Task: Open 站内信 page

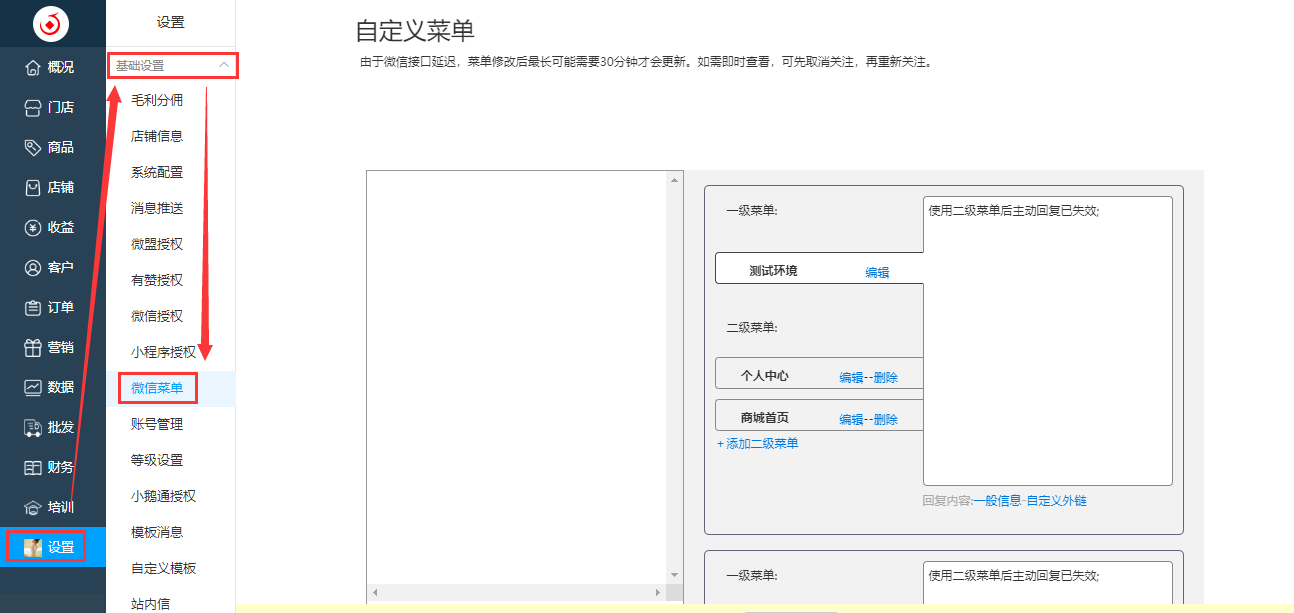Action: (151, 603)
